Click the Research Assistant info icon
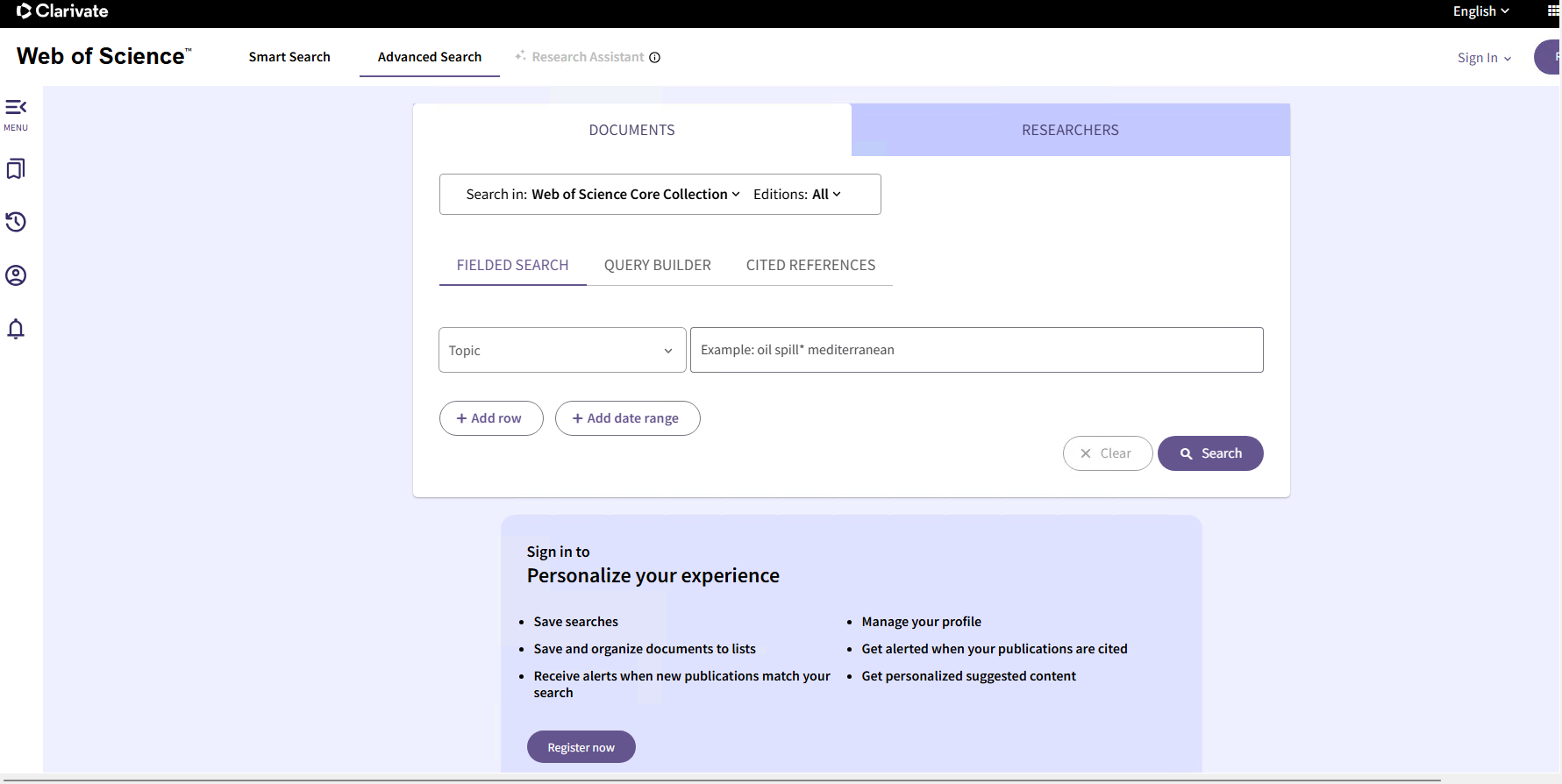 tap(654, 58)
